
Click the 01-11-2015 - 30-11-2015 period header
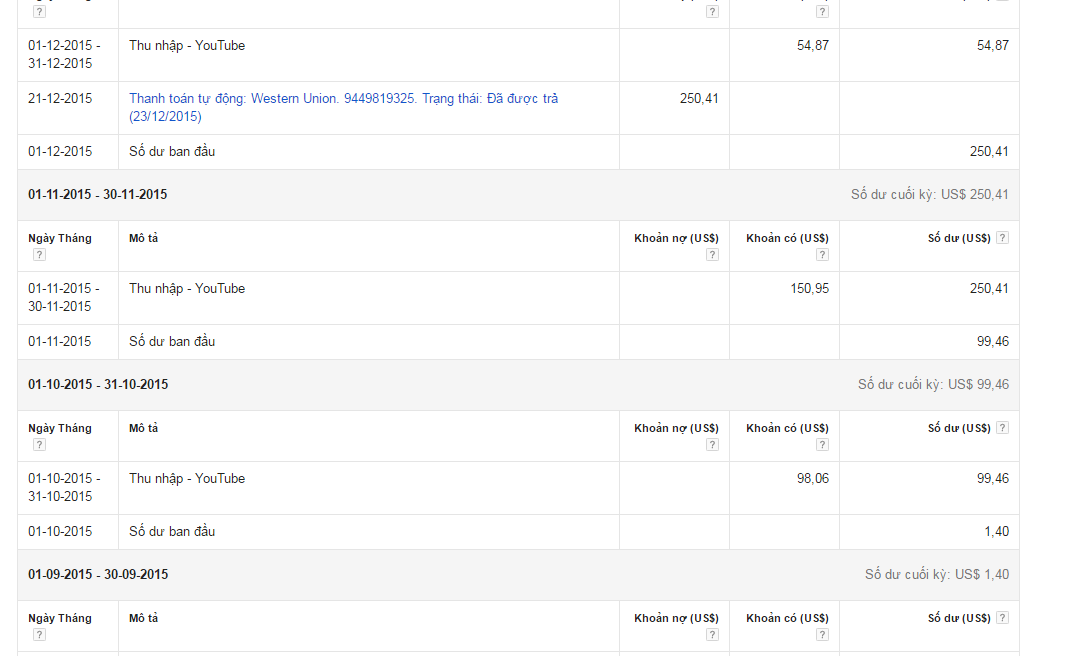coord(98,195)
